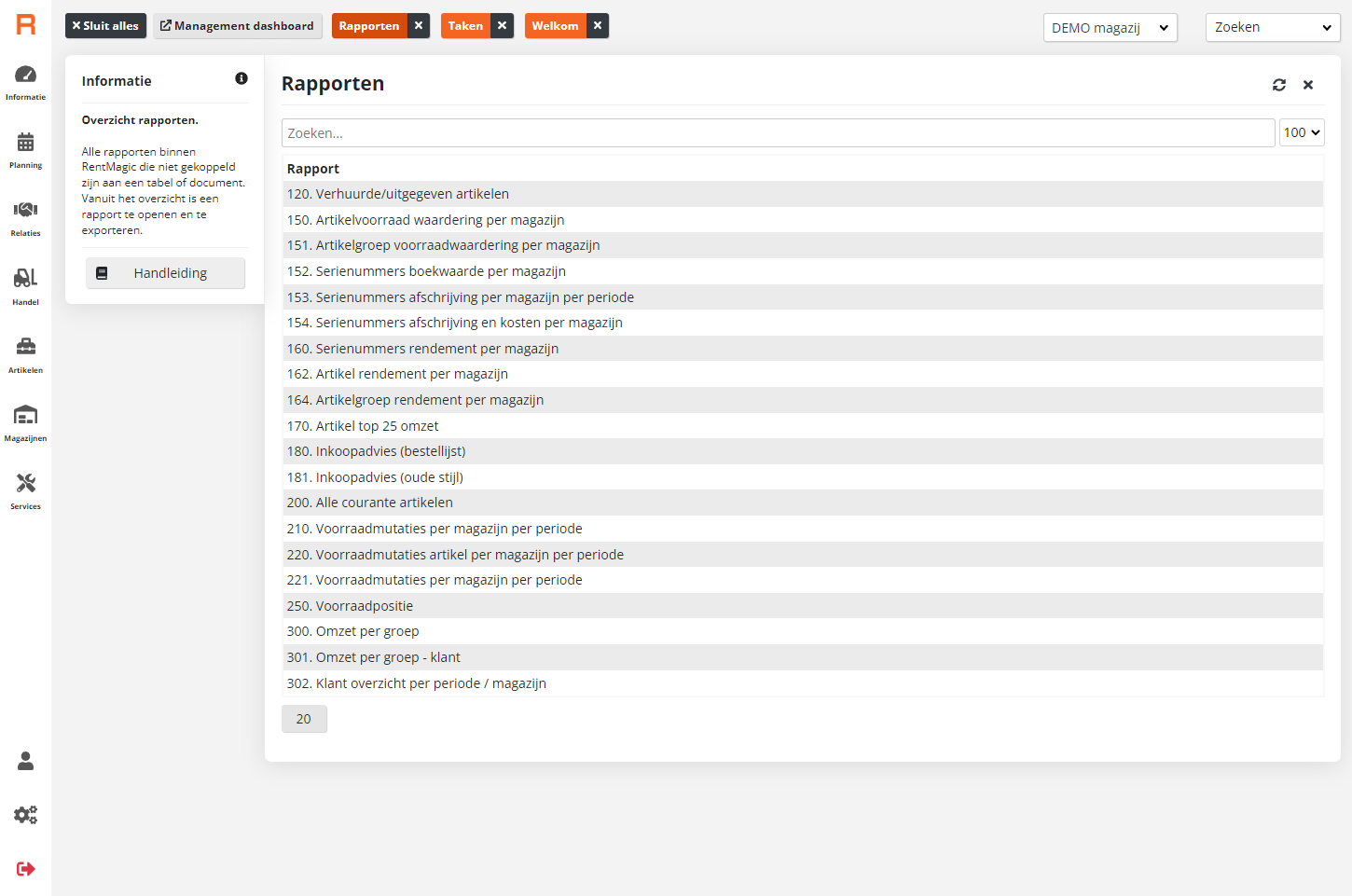Open report 120. Verhuurde/uitgegeven artikelen

point(803,194)
